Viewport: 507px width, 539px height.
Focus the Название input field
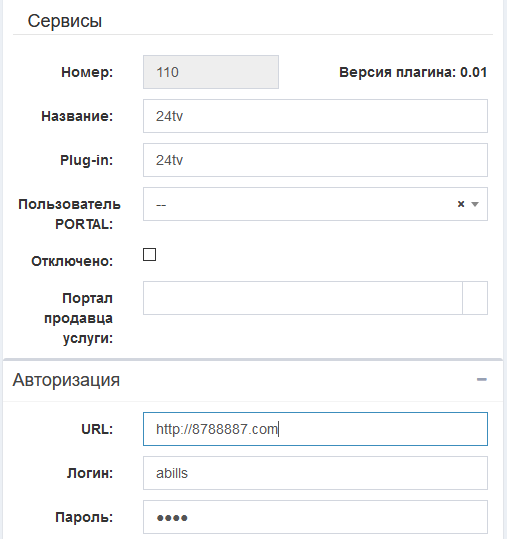[x=315, y=116]
